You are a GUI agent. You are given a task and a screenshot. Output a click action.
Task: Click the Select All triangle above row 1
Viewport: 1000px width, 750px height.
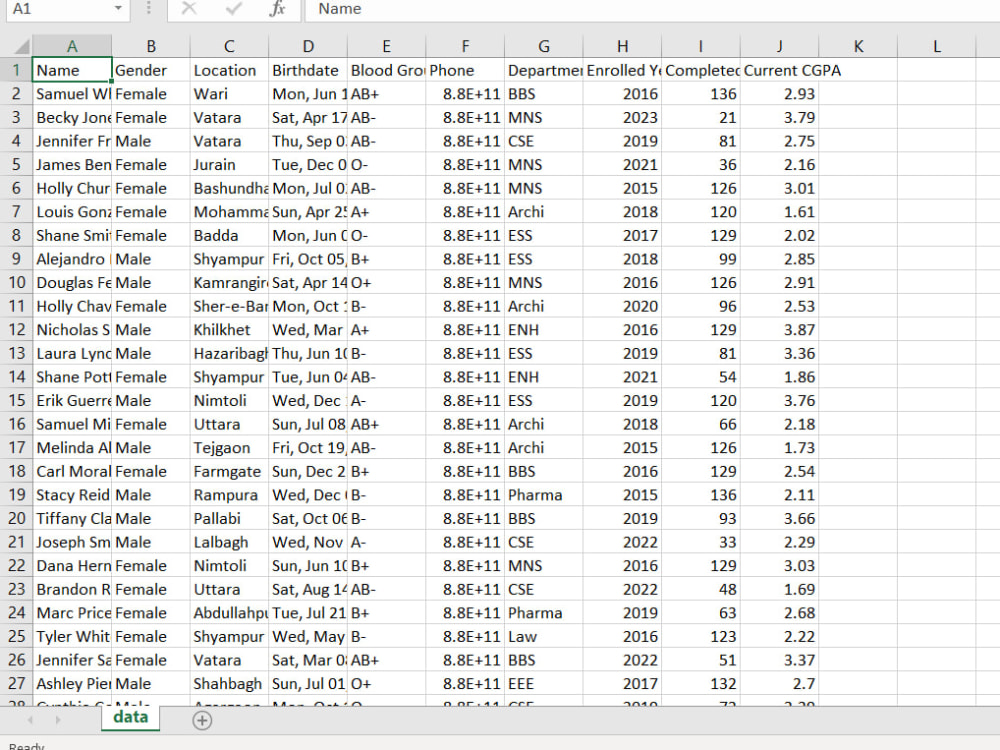[20, 46]
